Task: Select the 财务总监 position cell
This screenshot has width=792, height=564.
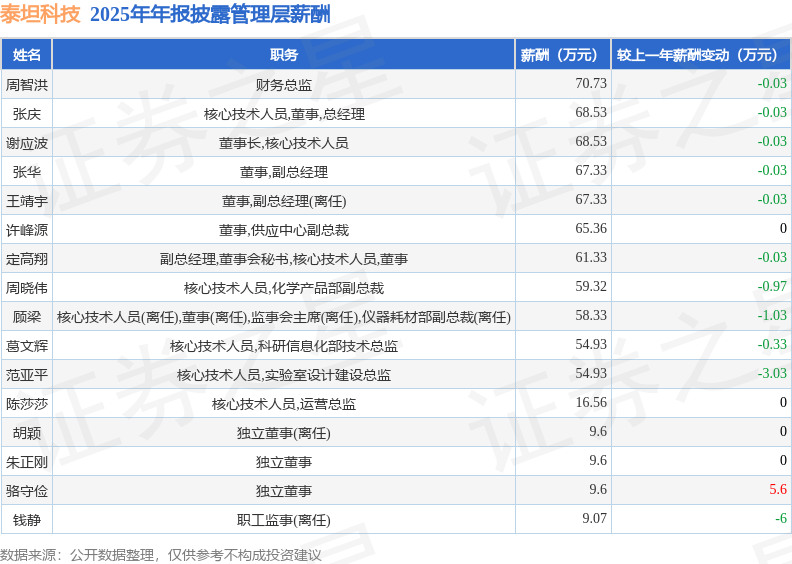Action: (283, 84)
